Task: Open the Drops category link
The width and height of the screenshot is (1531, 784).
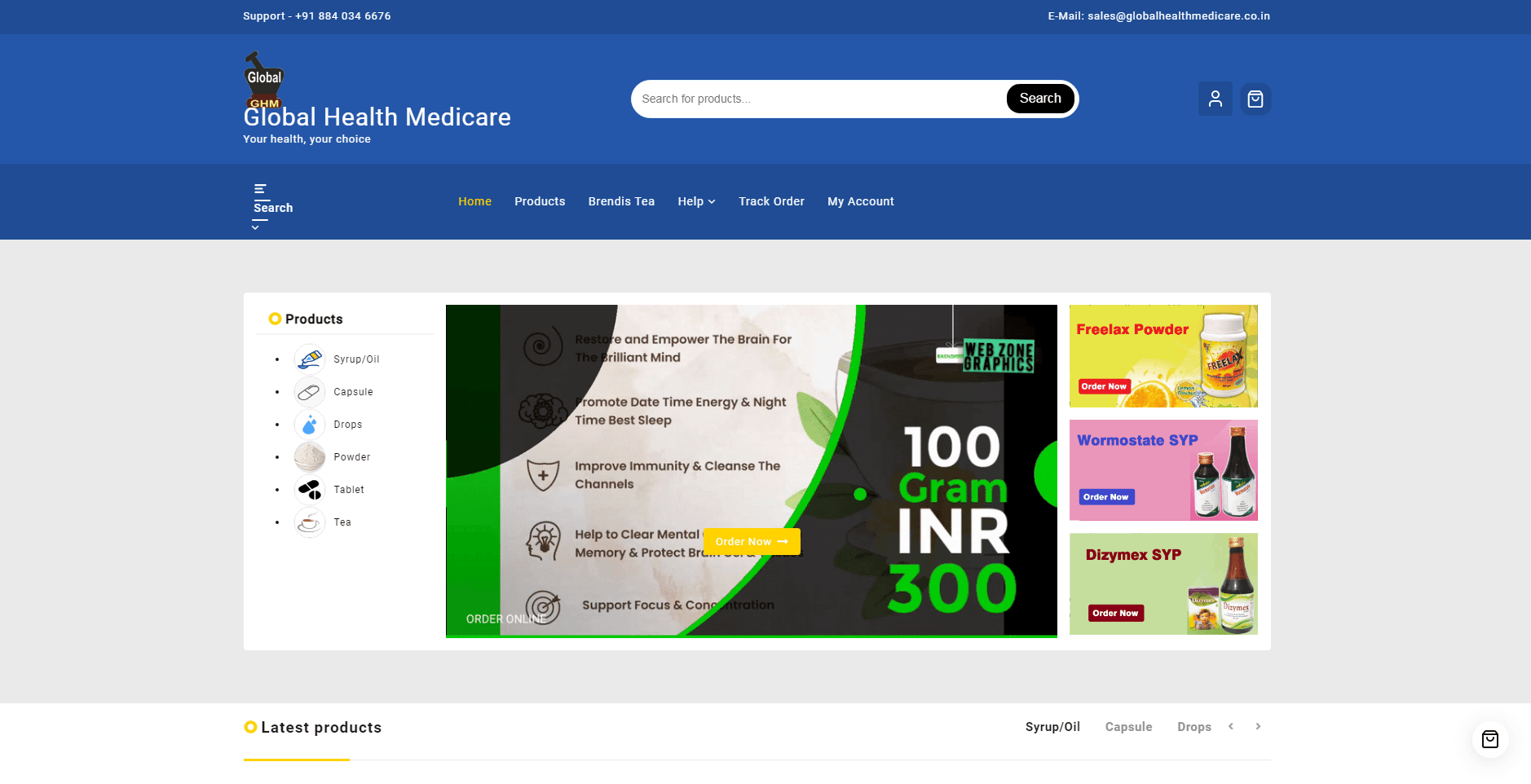Action: [x=348, y=425]
